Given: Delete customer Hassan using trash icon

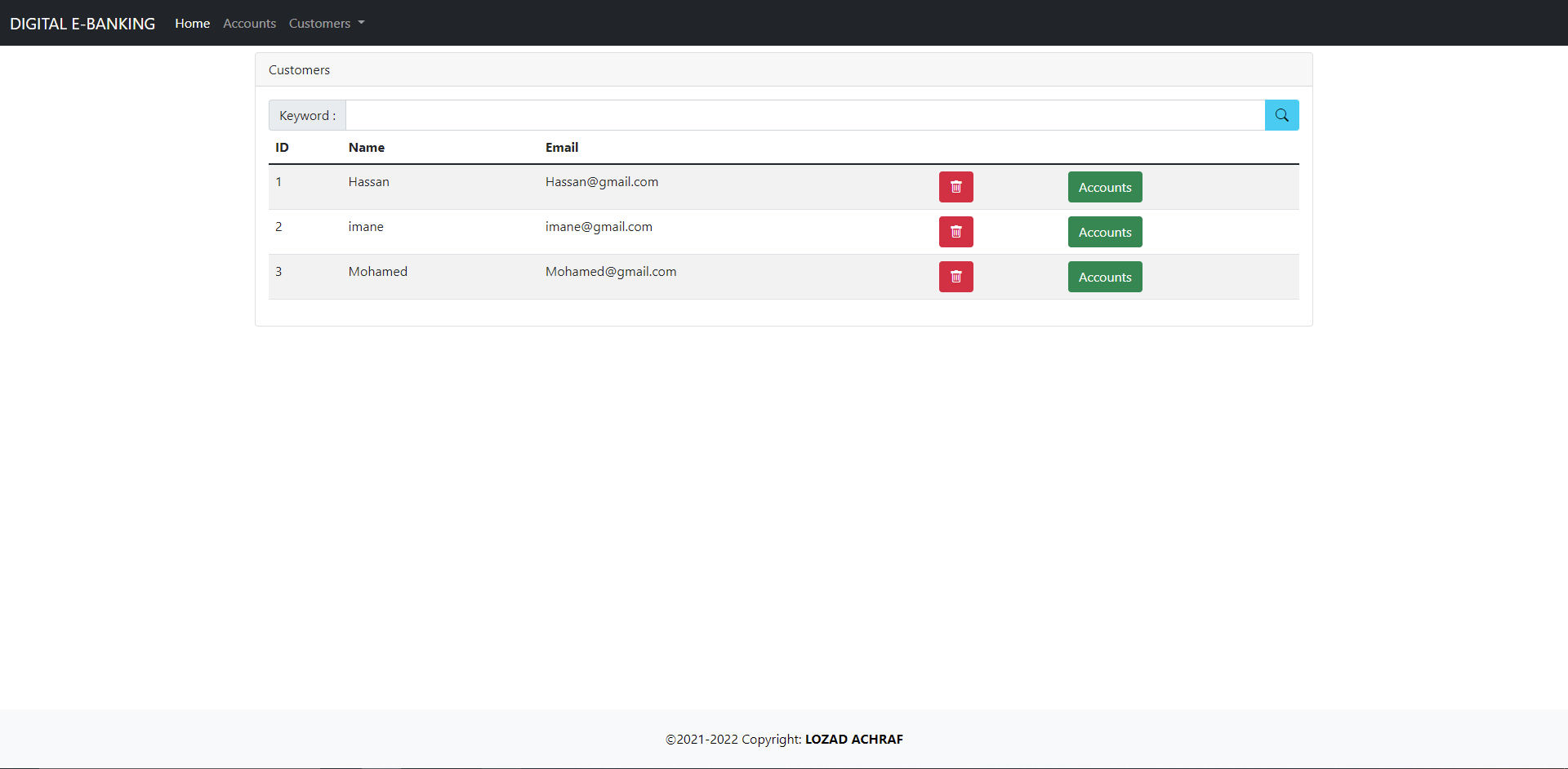Looking at the screenshot, I should point(955,187).
